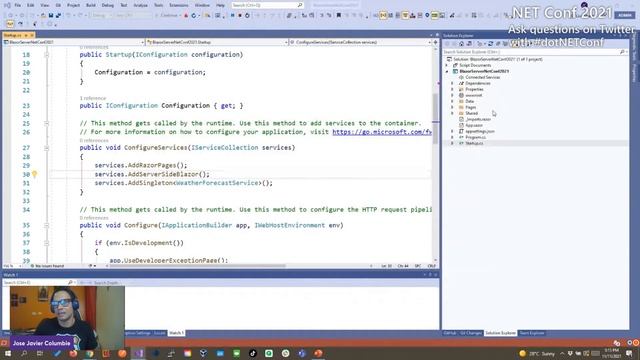Click the Save All icon in toolbar
This screenshot has height=360, width=640.
click(x=58, y=15)
